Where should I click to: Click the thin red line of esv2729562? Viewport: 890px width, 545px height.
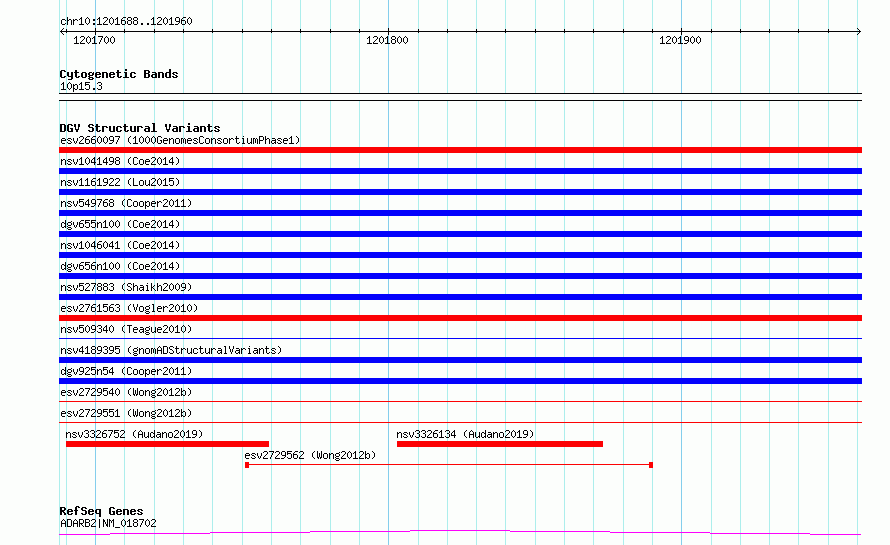(449, 465)
